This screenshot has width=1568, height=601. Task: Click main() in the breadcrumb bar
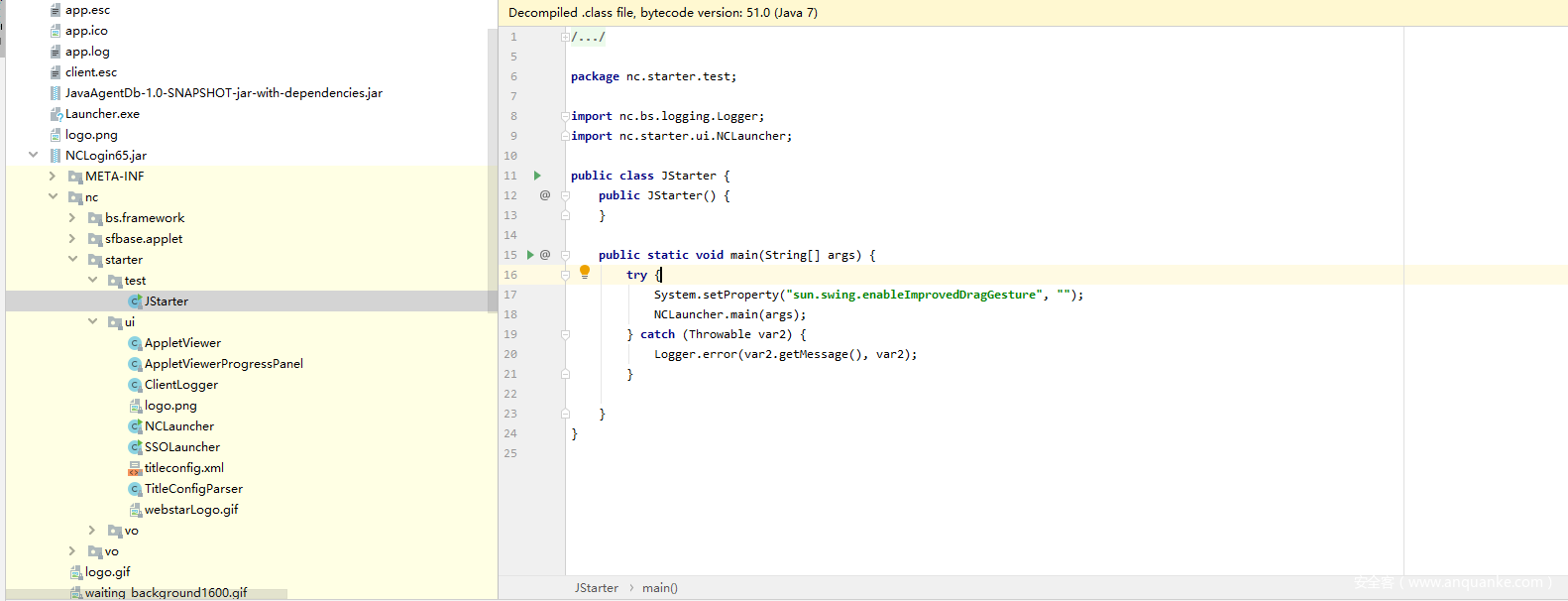click(659, 588)
